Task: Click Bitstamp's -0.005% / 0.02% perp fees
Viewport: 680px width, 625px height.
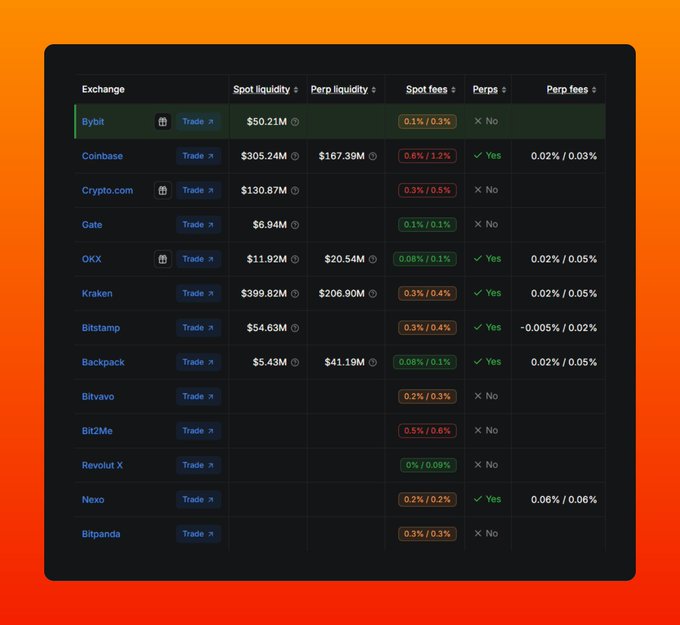Action: [559, 328]
